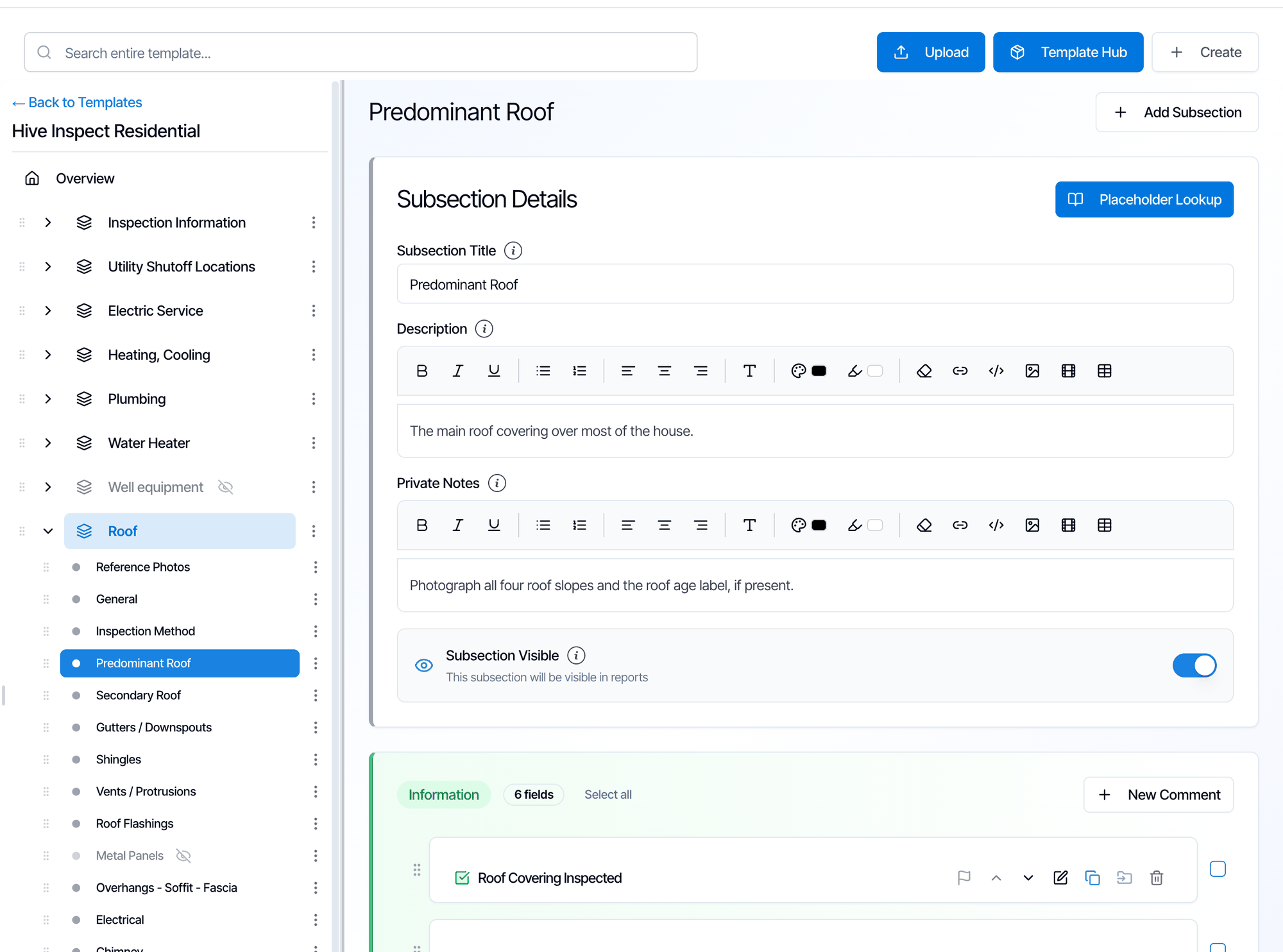The height and width of the screenshot is (952, 1283).
Task: Duplicate Roof Covering Inspected field
Action: pos(1092,878)
